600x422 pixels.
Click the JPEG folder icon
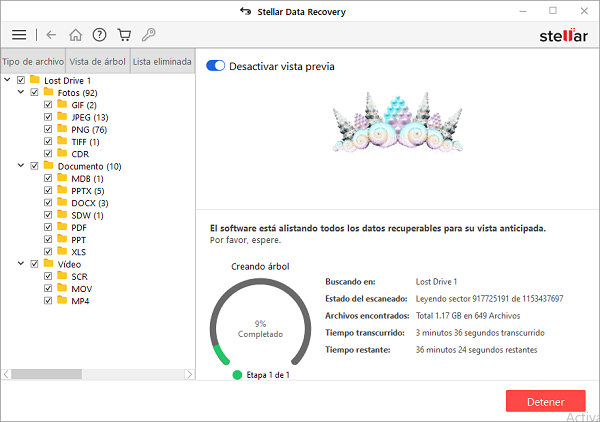62,116
